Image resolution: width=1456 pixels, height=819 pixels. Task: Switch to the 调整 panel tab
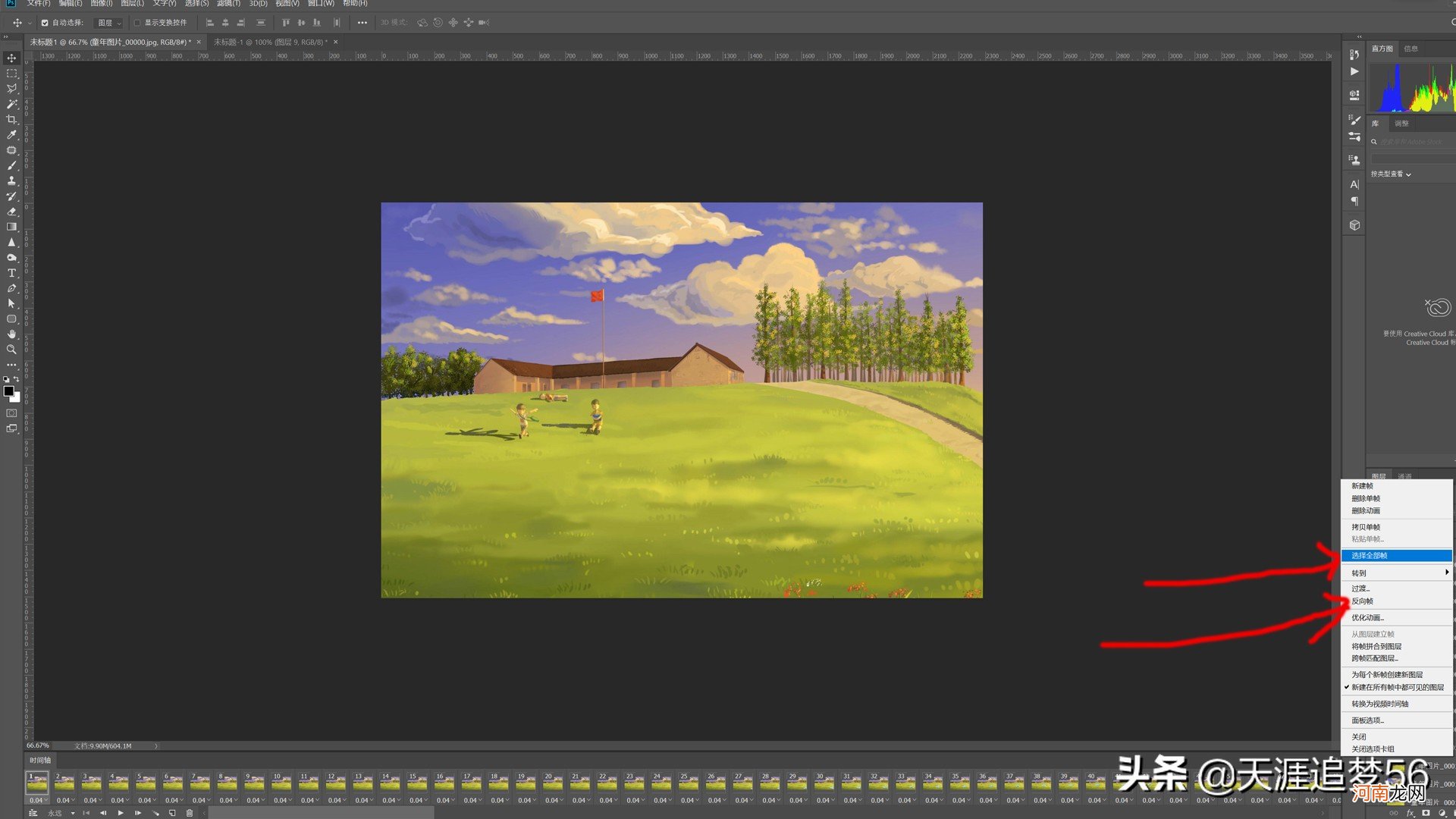(1401, 123)
